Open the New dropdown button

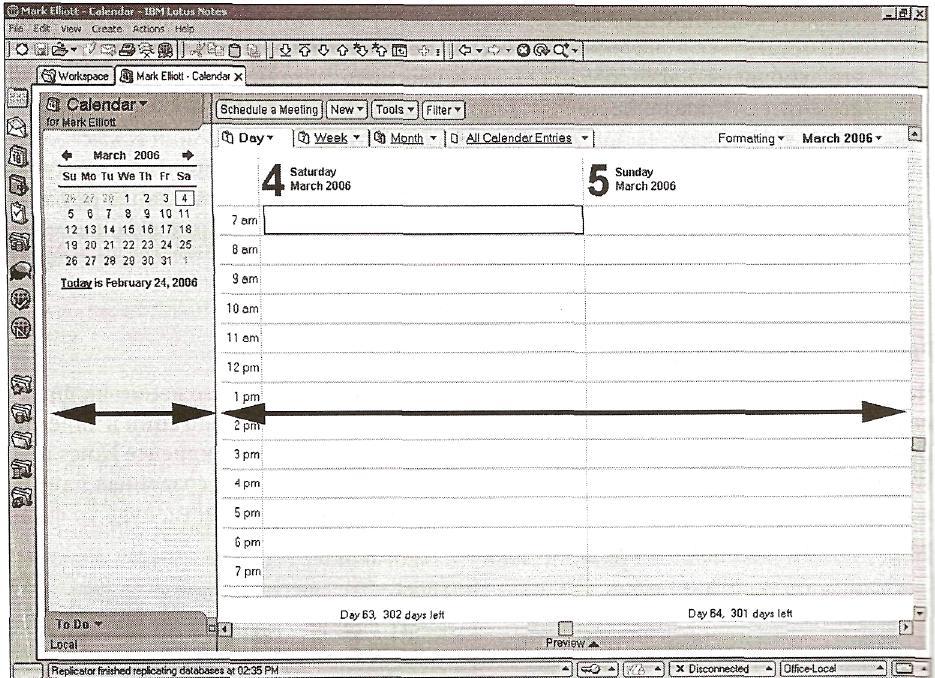(x=346, y=110)
